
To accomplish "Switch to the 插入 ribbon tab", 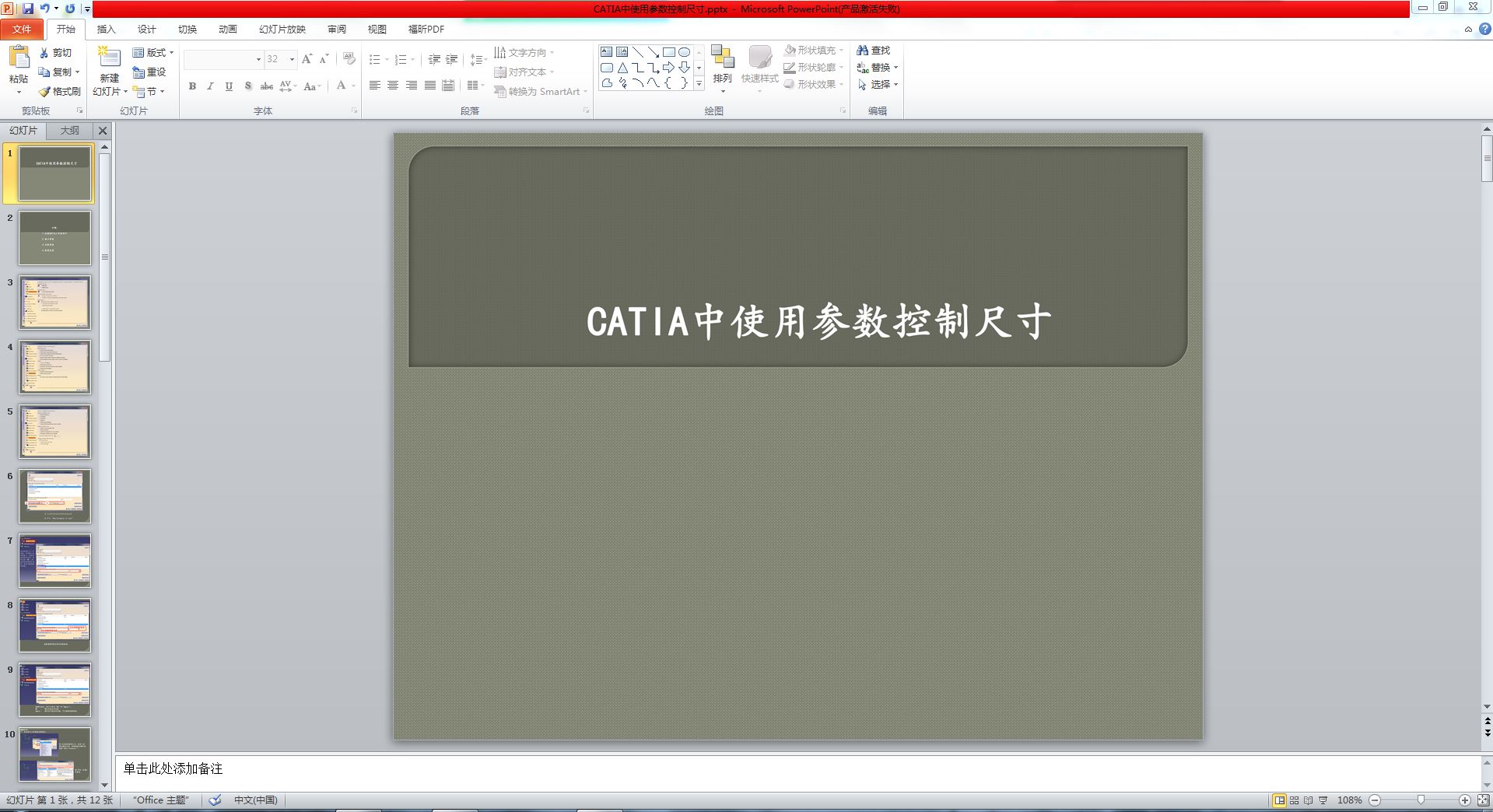I will click(105, 29).
